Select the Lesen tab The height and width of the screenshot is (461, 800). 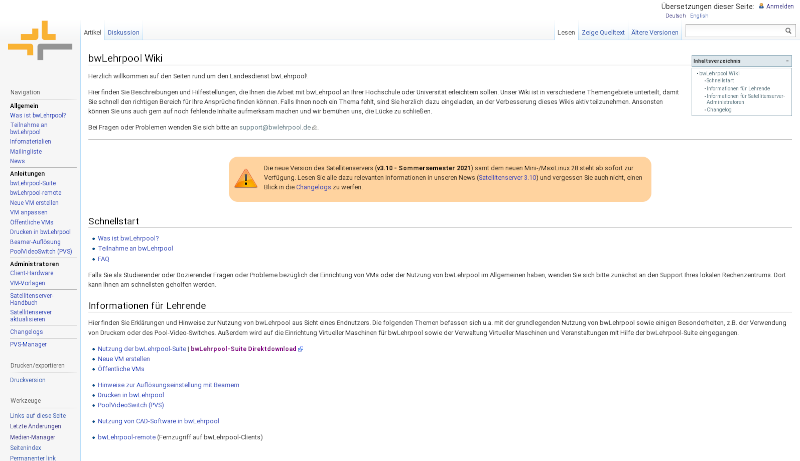[x=566, y=32]
